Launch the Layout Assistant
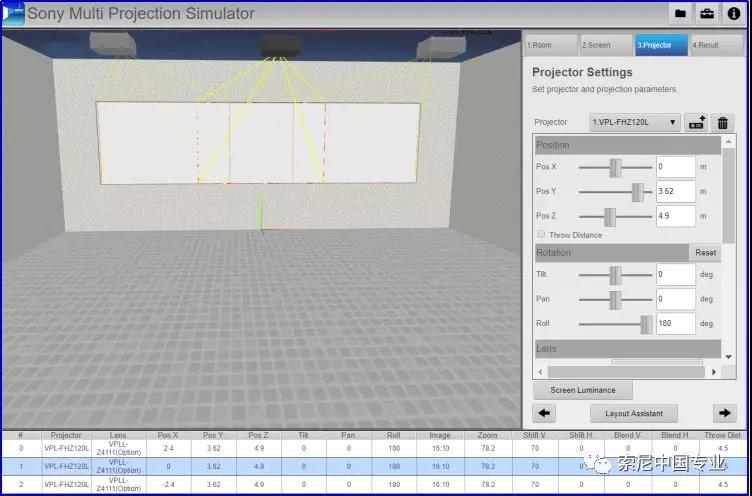Screen dimensions: 752x496 point(634,413)
